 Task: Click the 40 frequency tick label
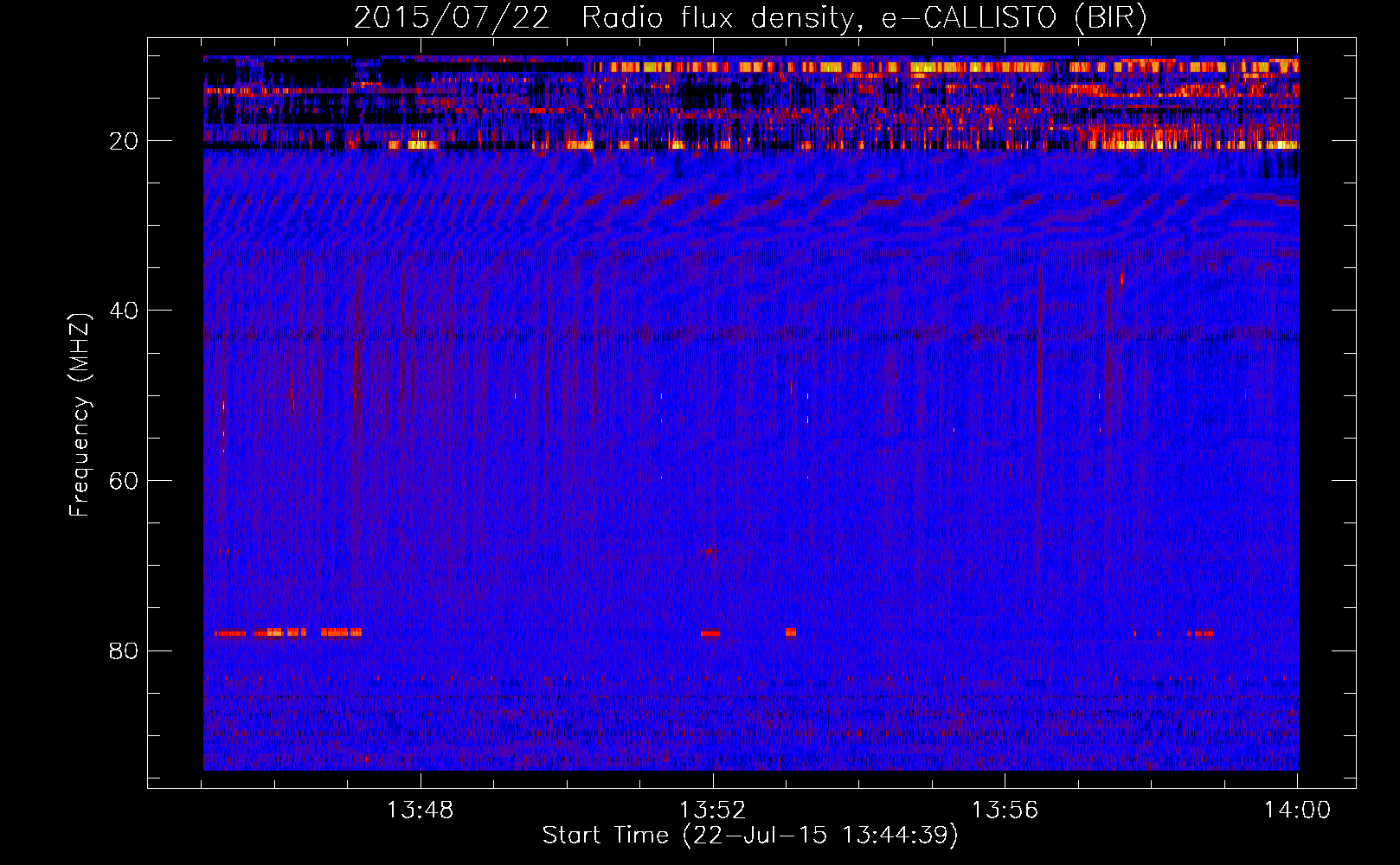coord(124,311)
